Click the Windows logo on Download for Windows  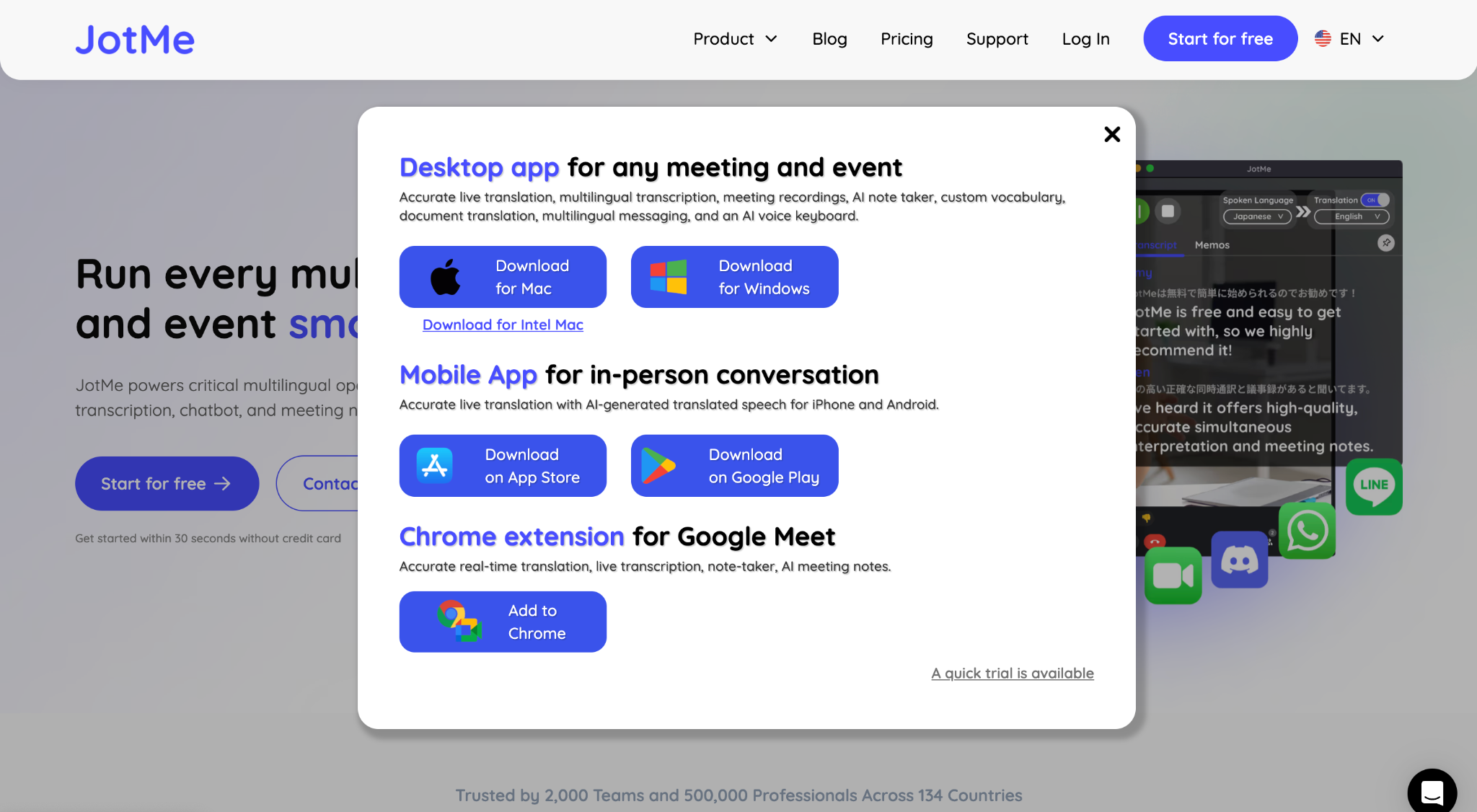pyautogui.click(x=669, y=277)
